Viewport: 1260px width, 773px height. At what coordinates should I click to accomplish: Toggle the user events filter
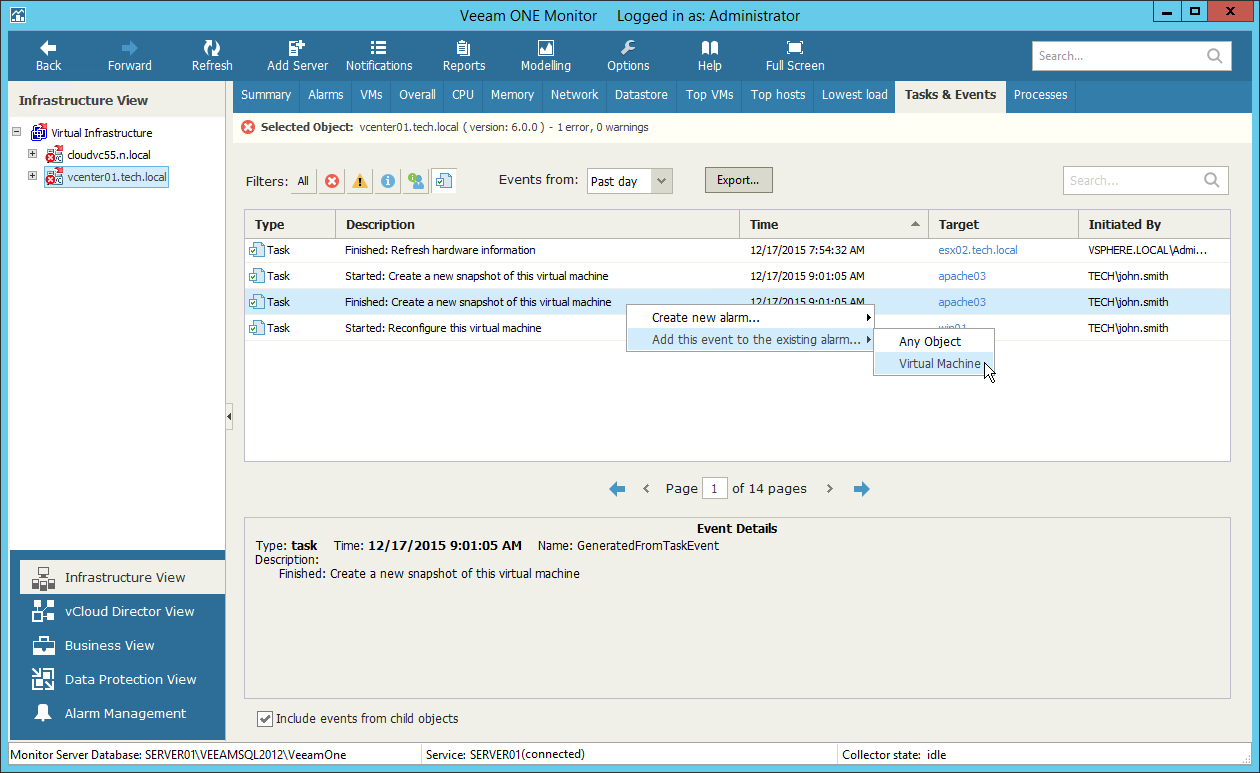coord(416,181)
